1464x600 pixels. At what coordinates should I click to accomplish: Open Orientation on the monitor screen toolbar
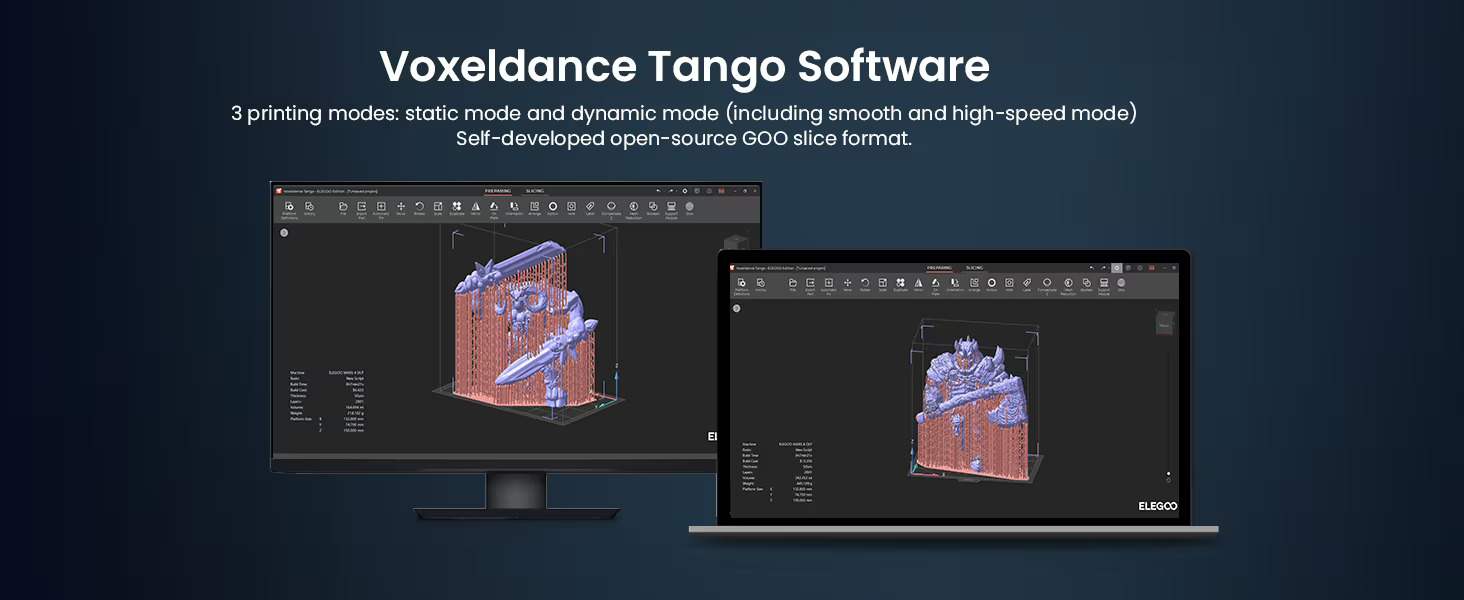point(514,207)
